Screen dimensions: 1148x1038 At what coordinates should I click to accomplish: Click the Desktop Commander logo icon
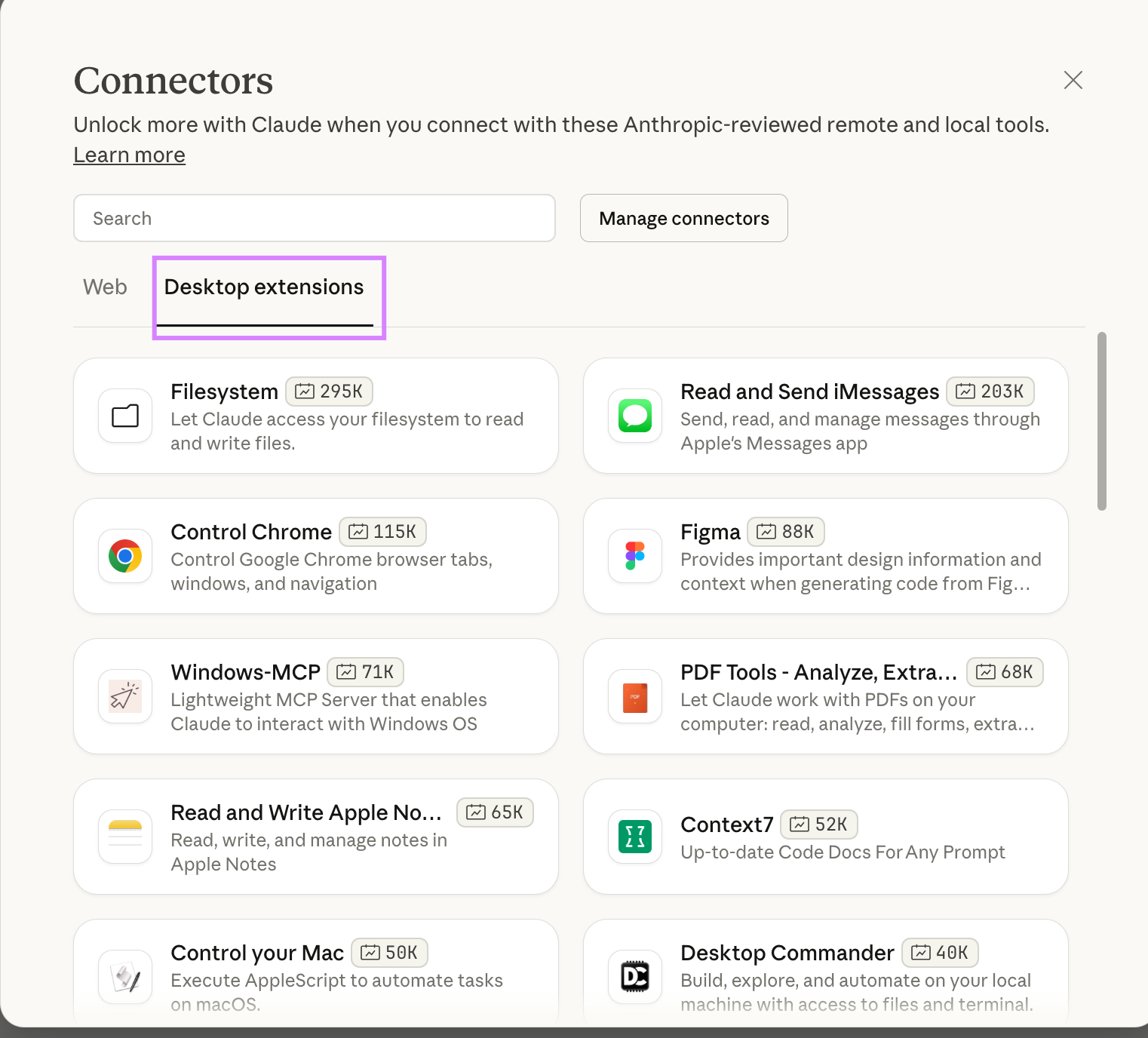coord(635,977)
